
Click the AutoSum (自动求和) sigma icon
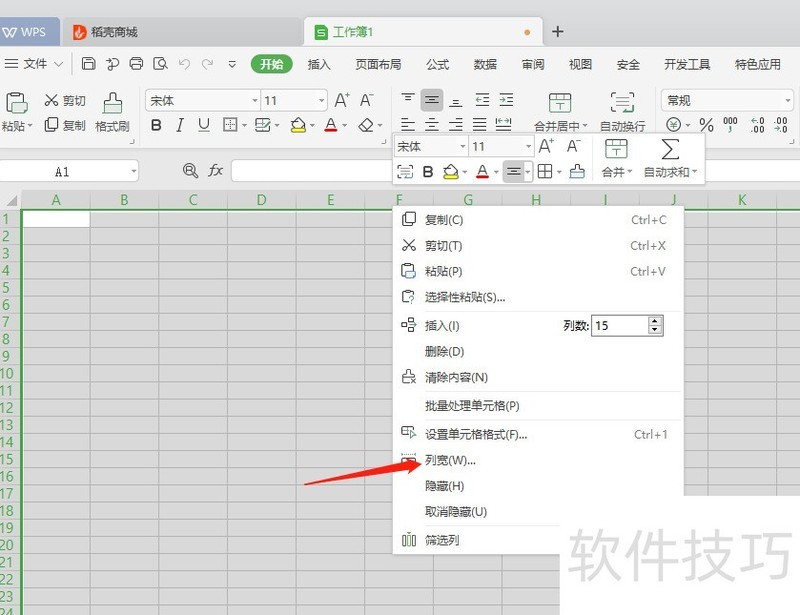670,149
